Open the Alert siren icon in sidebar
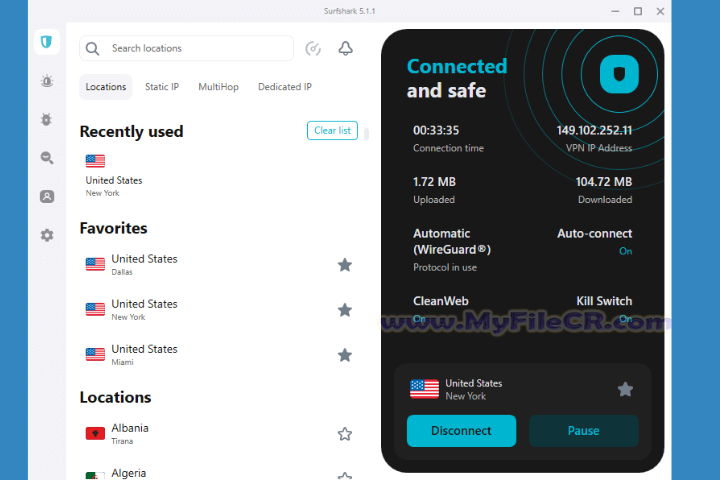The image size is (720, 480). click(x=47, y=81)
